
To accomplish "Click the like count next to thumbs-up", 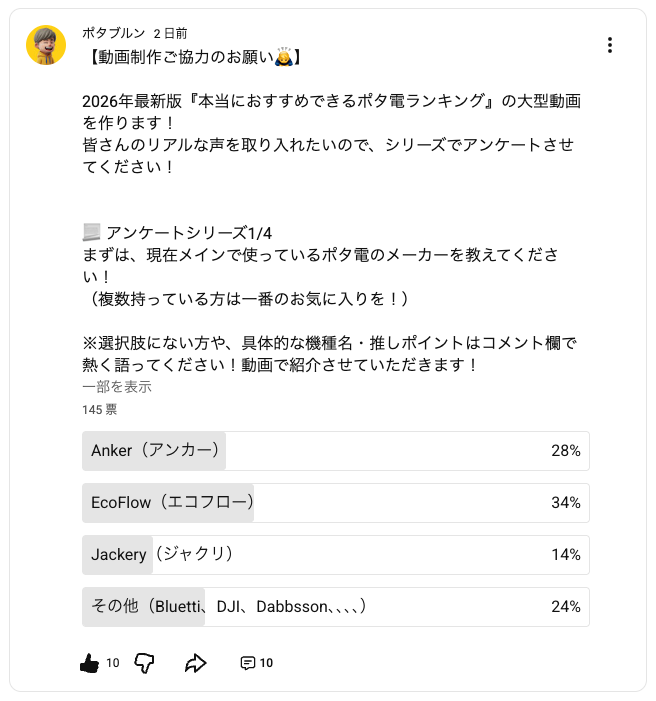I will [113, 663].
